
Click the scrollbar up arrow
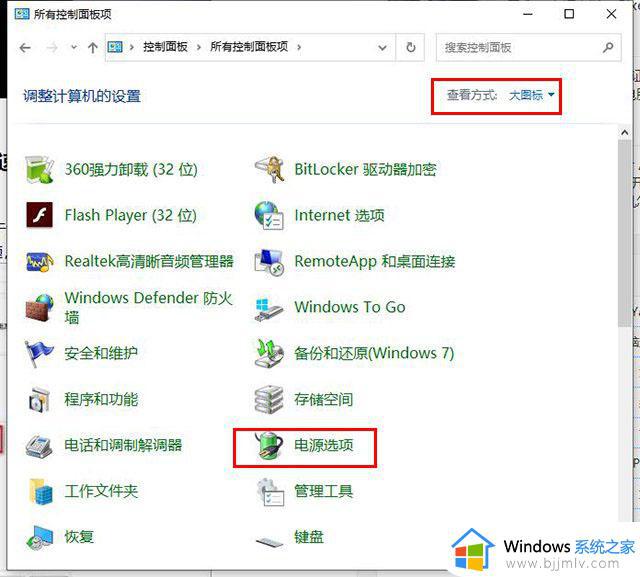tap(624, 133)
